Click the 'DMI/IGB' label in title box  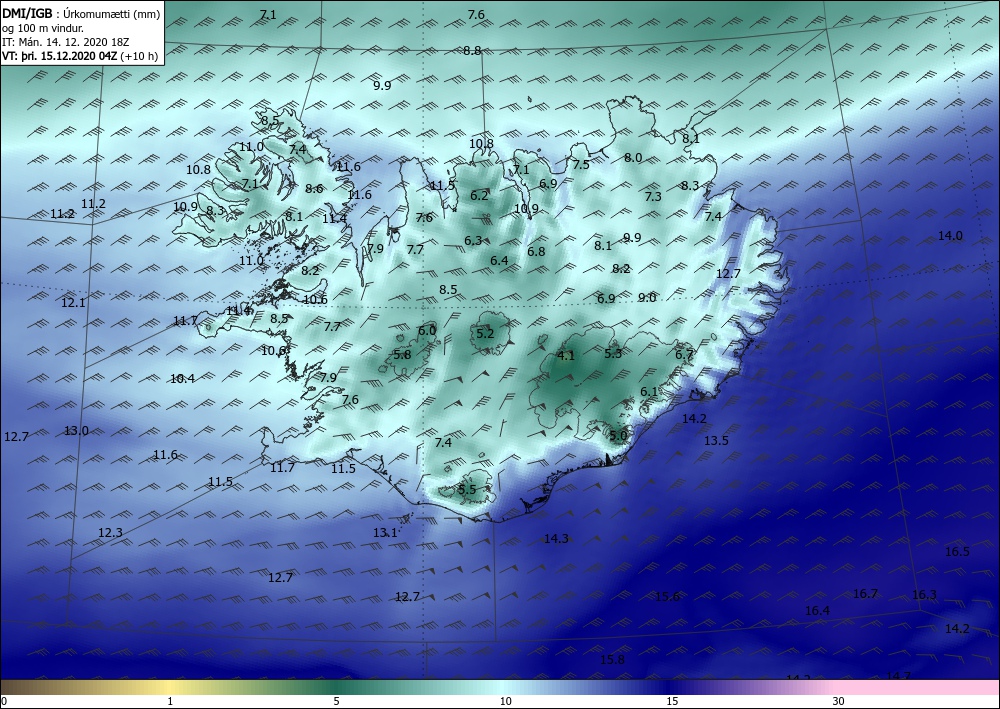pos(27,13)
